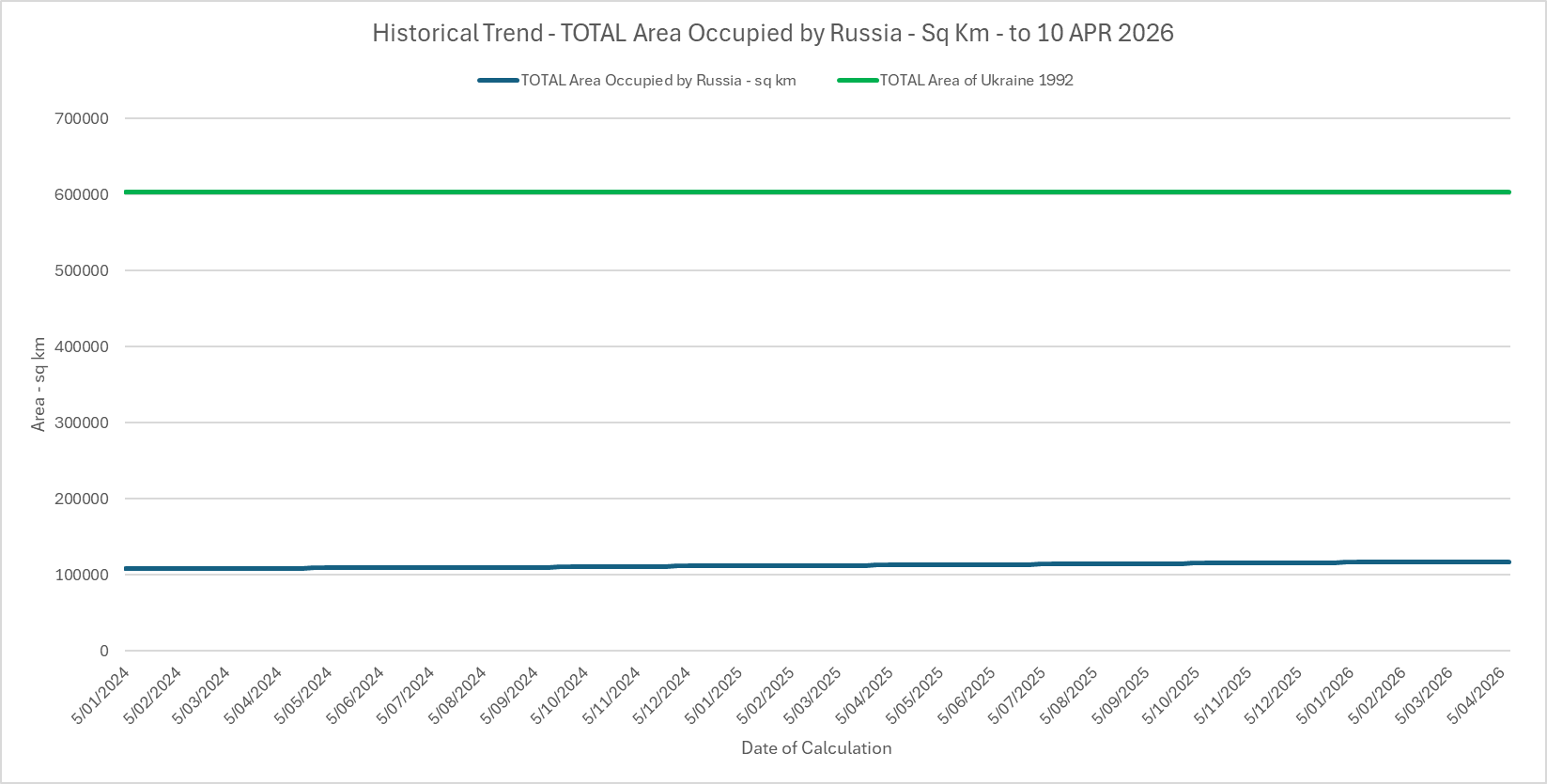Click the green legend line marker
Screen dimensions: 1547x784
(858, 81)
